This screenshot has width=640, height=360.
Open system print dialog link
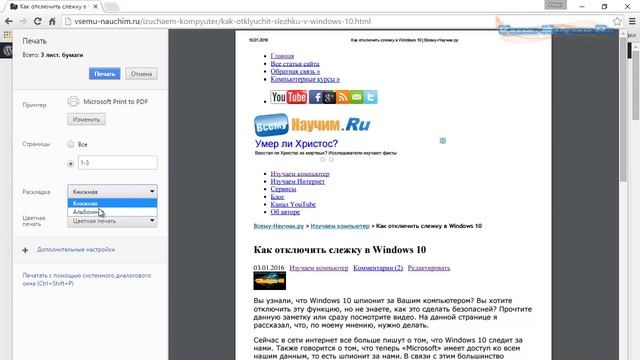87,279
